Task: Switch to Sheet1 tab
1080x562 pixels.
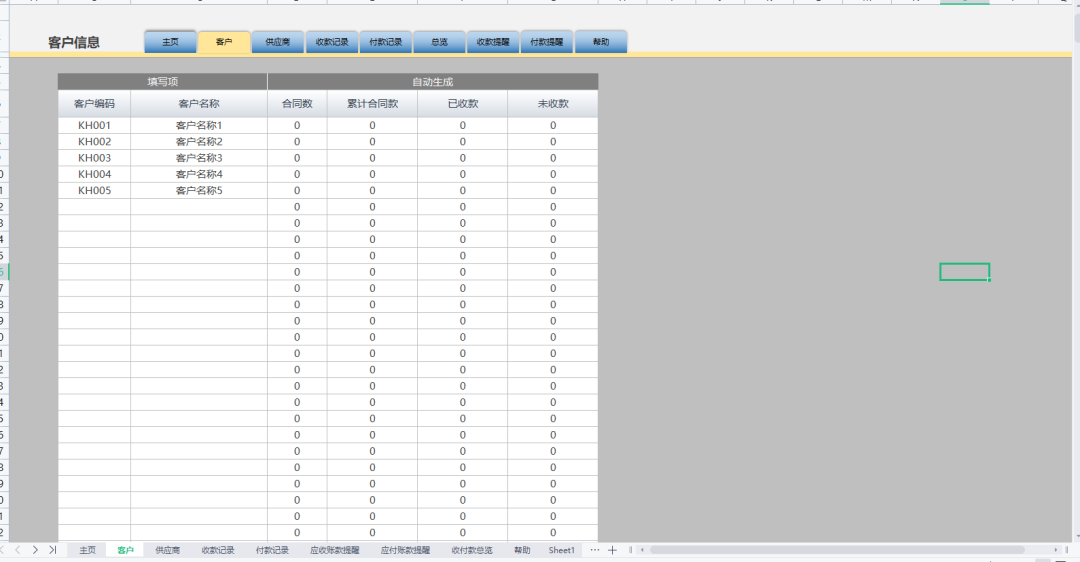Action: (x=561, y=550)
